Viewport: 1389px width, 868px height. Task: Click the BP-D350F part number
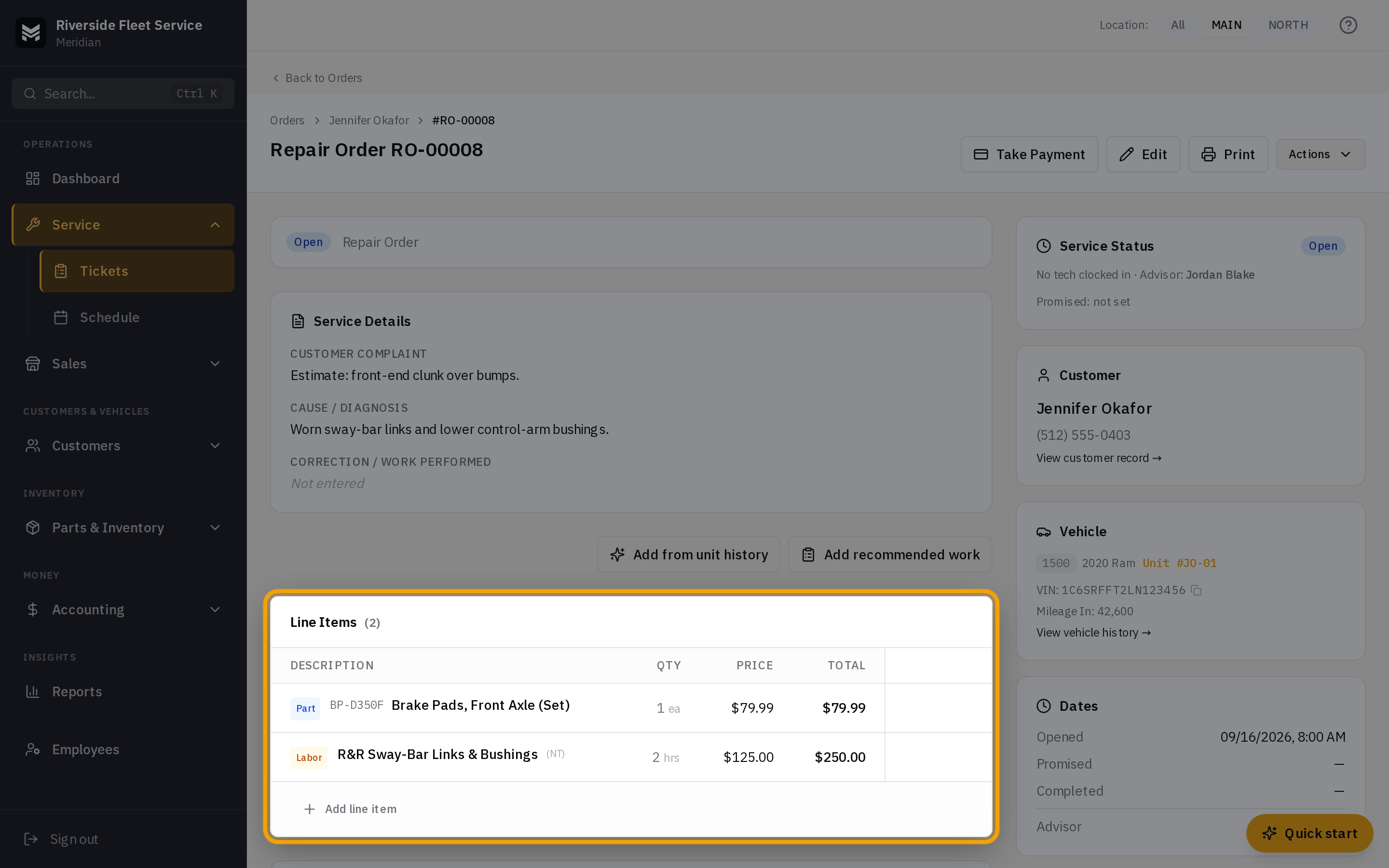point(356,705)
